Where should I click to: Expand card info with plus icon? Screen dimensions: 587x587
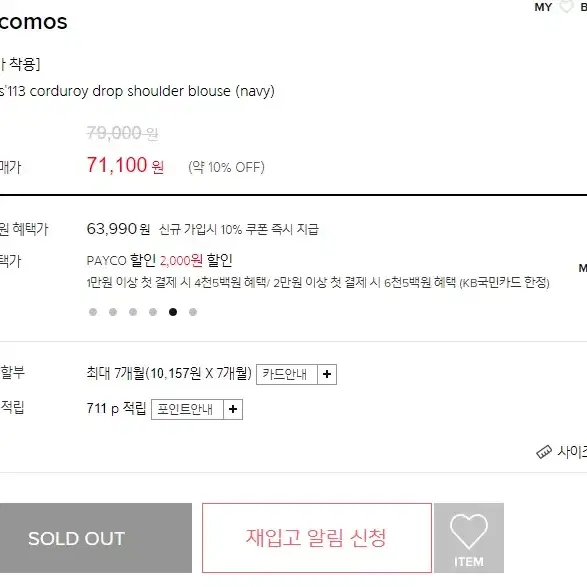pos(327,374)
